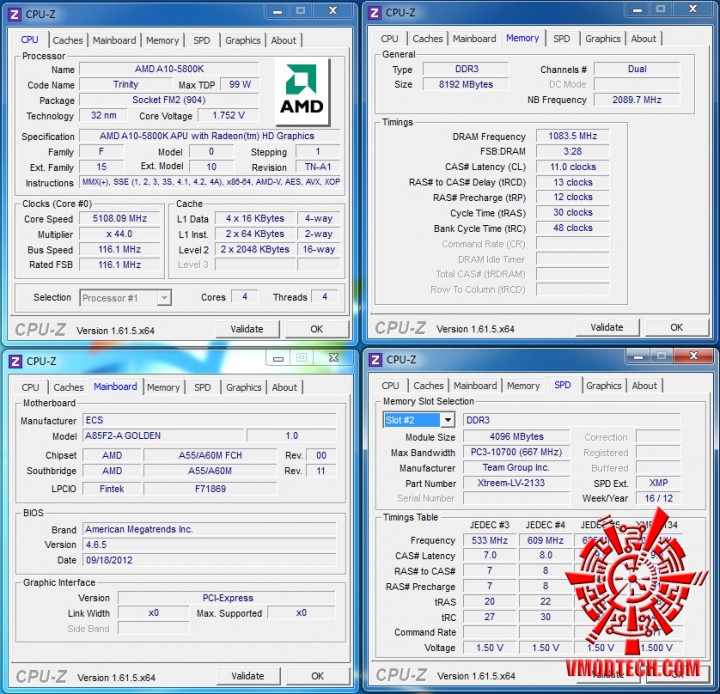This screenshot has width=720, height=694.
Task: Click the BIOS brand American Megatrends Inc.
Action: pyautogui.click(x=209, y=529)
